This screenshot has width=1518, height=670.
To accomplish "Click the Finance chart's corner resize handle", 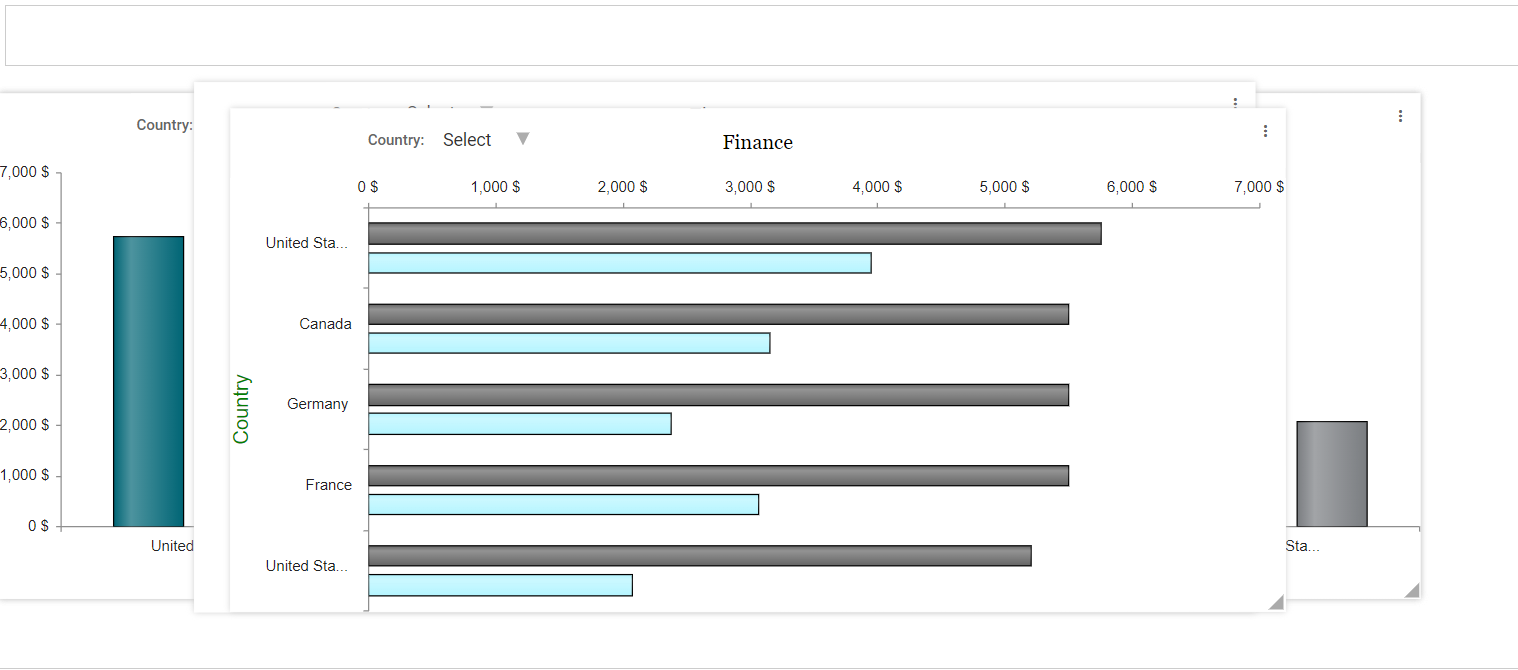I will click(x=1275, y=601).
